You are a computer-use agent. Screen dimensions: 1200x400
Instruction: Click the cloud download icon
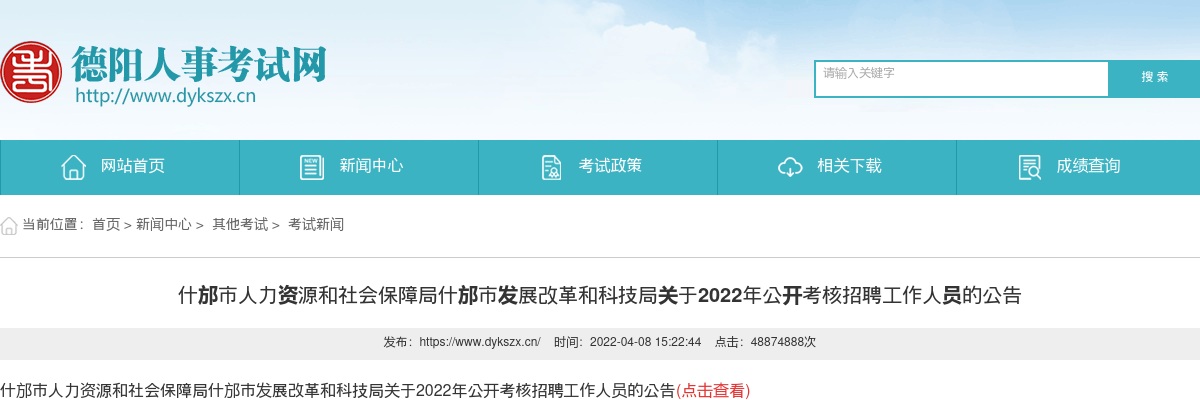[x=790, y=167]
